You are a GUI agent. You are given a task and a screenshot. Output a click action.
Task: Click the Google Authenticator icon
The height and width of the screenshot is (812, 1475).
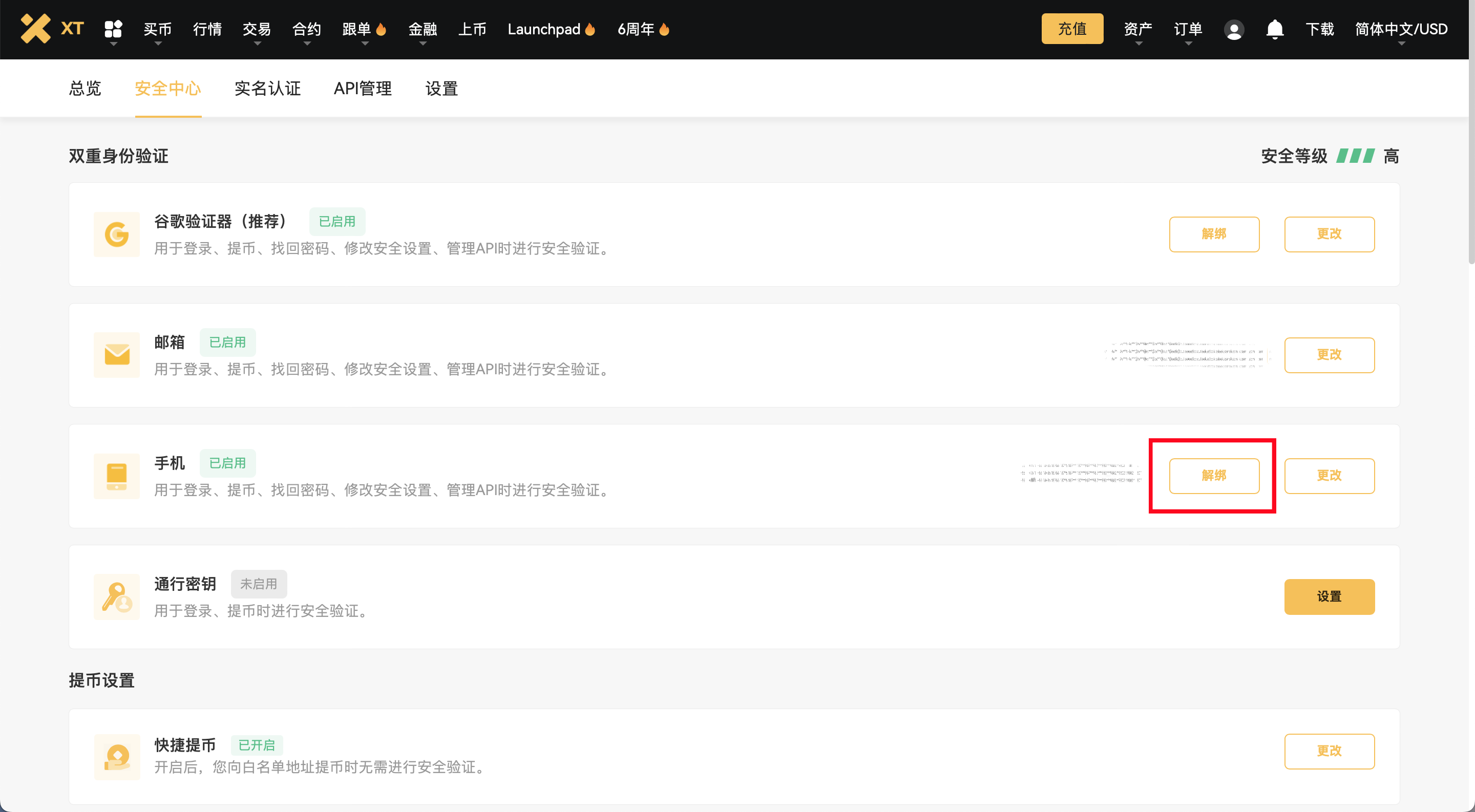click(117, 234)
